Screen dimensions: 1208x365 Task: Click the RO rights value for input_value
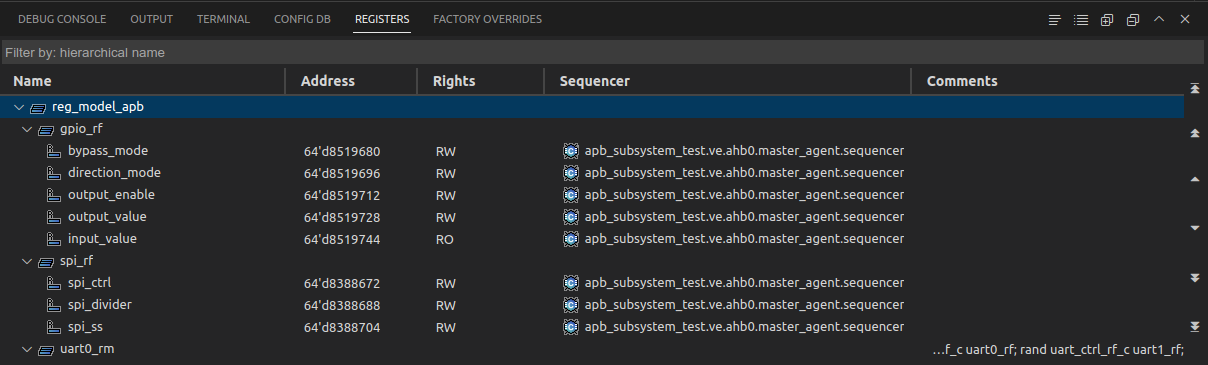pos(445,240)
